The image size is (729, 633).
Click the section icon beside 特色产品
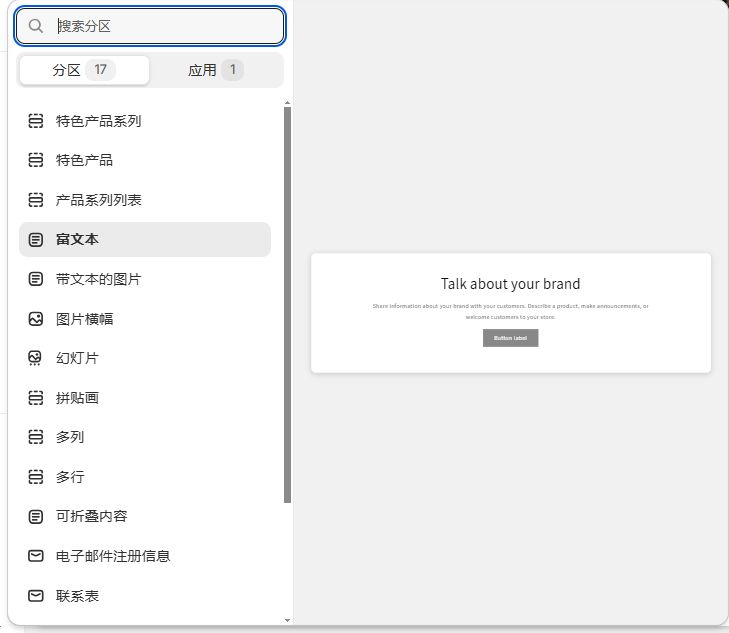(36, 160)
